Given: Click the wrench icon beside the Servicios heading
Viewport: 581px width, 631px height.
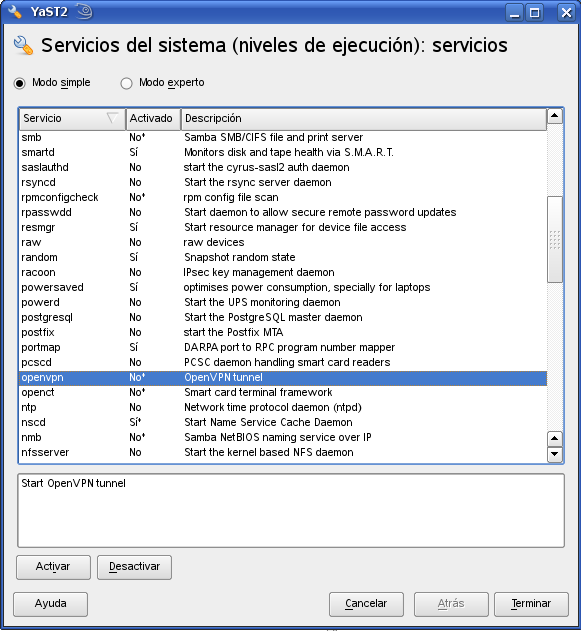Looking at the screenshot, I should tap(23, 45).
